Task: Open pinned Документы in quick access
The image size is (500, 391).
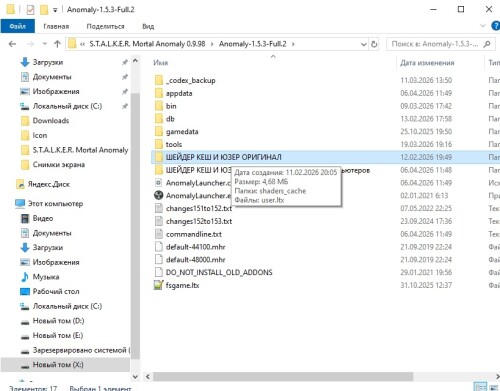Action: click(52, 77)
